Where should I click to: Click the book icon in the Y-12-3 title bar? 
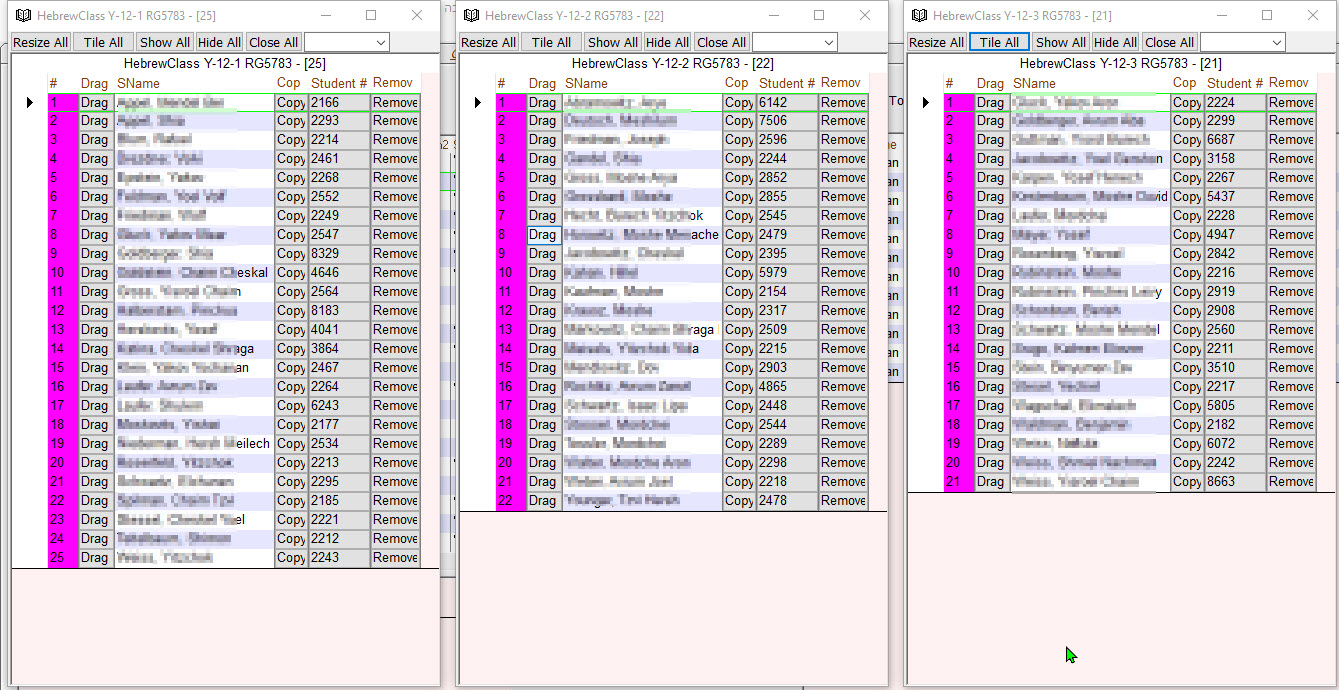tap(920, 16)
